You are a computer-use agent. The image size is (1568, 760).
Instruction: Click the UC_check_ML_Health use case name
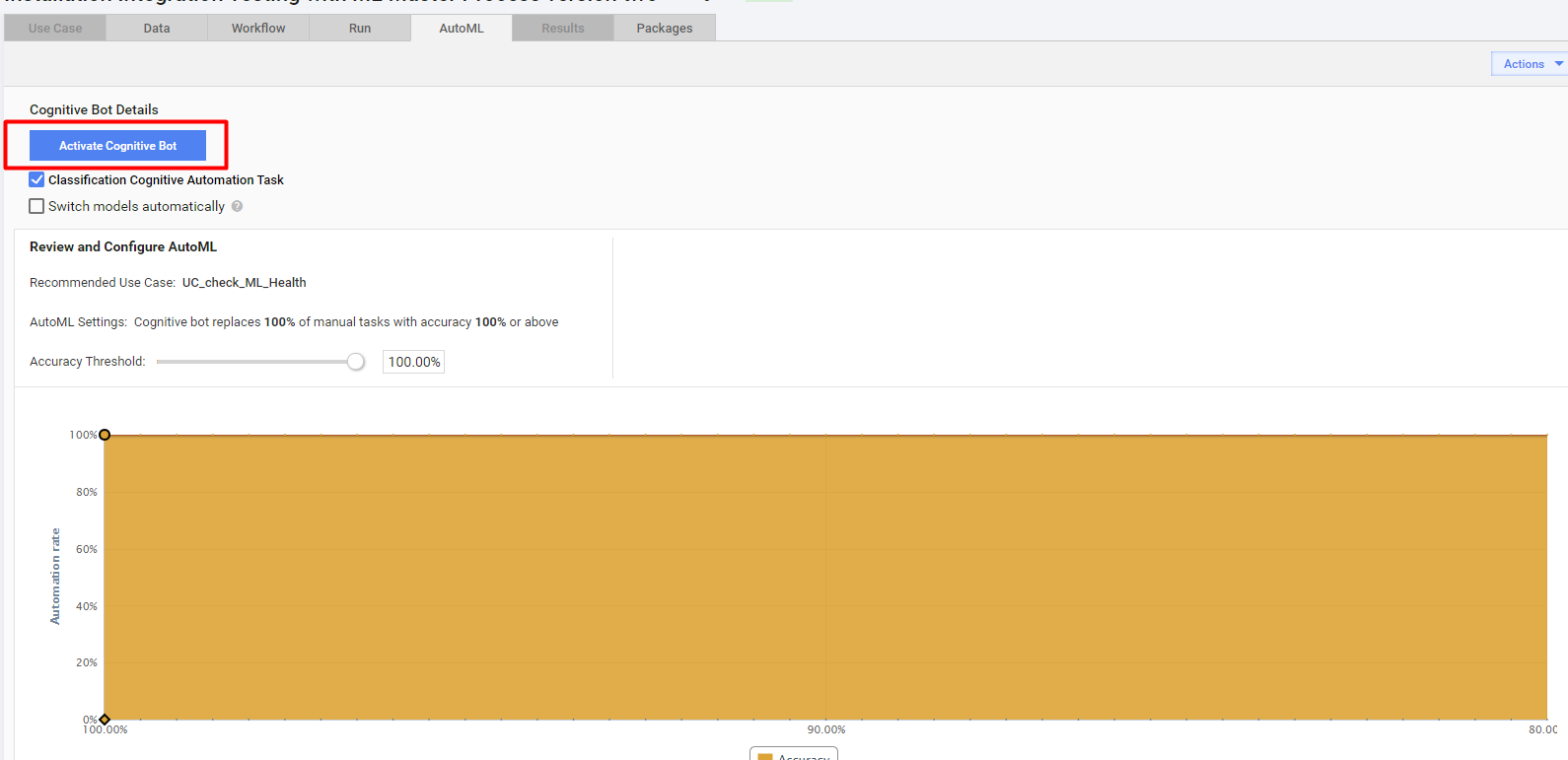coord(245,283)
